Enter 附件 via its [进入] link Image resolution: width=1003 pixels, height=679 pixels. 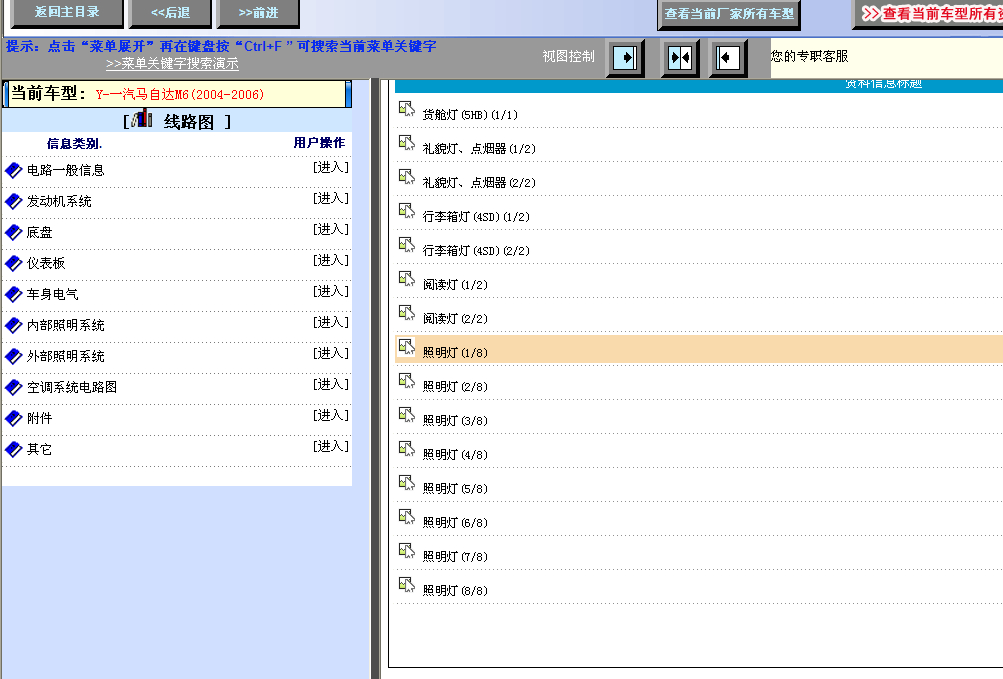[x=331, y=415]
